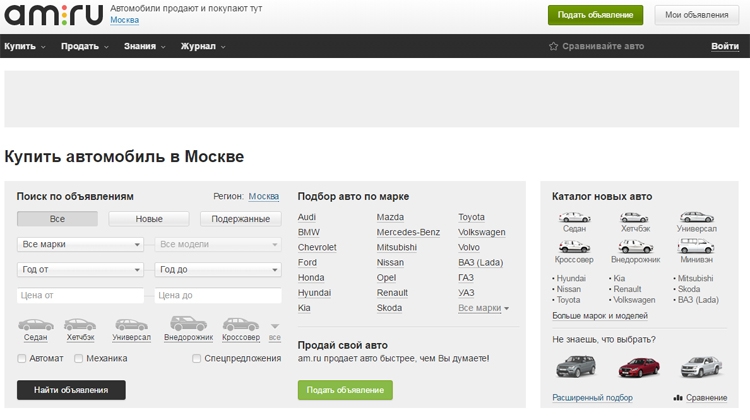Open the УАЗ brand link
Image resolution: width=750 pixels, height=420 pixels.
click(466, 293)
